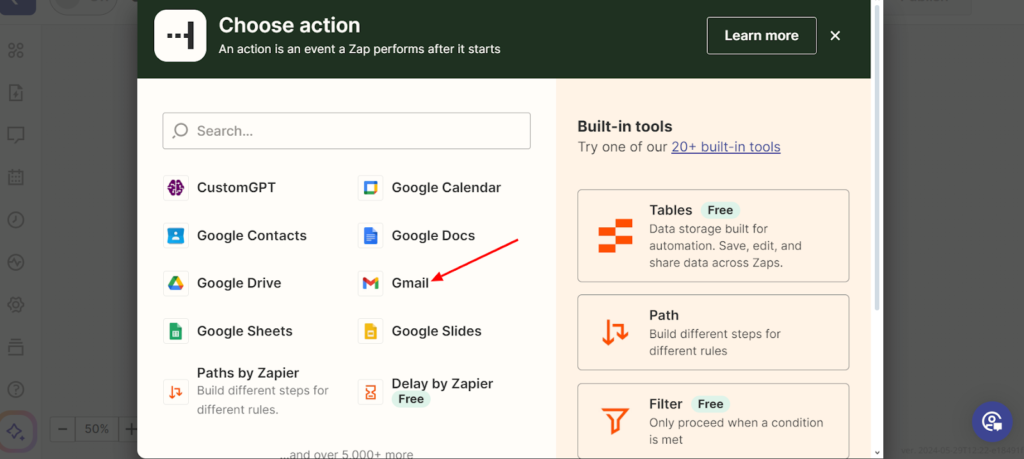
Task: Click the Google Drive label
Action: pyautogui.click(x=239, y=283)
